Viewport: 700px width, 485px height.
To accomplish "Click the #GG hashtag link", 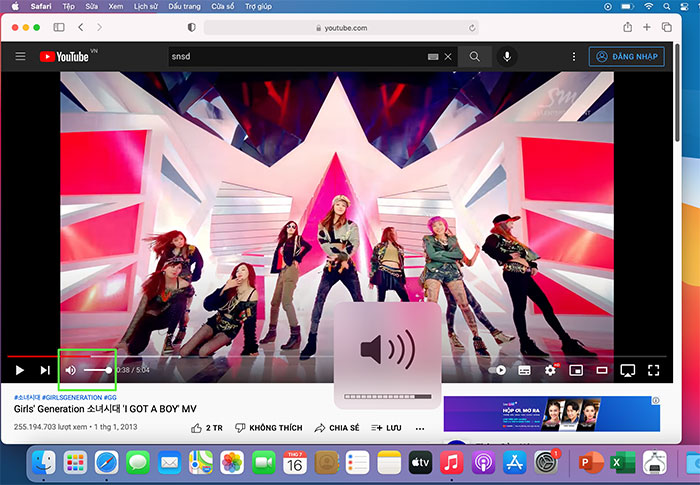I will click(x=110, y=397).
